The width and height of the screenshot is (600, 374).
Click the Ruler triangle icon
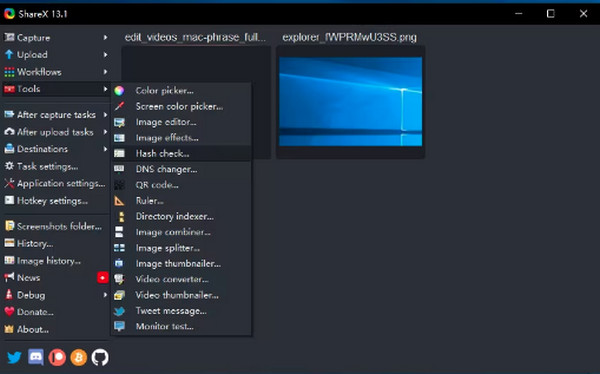click(119, 201)
